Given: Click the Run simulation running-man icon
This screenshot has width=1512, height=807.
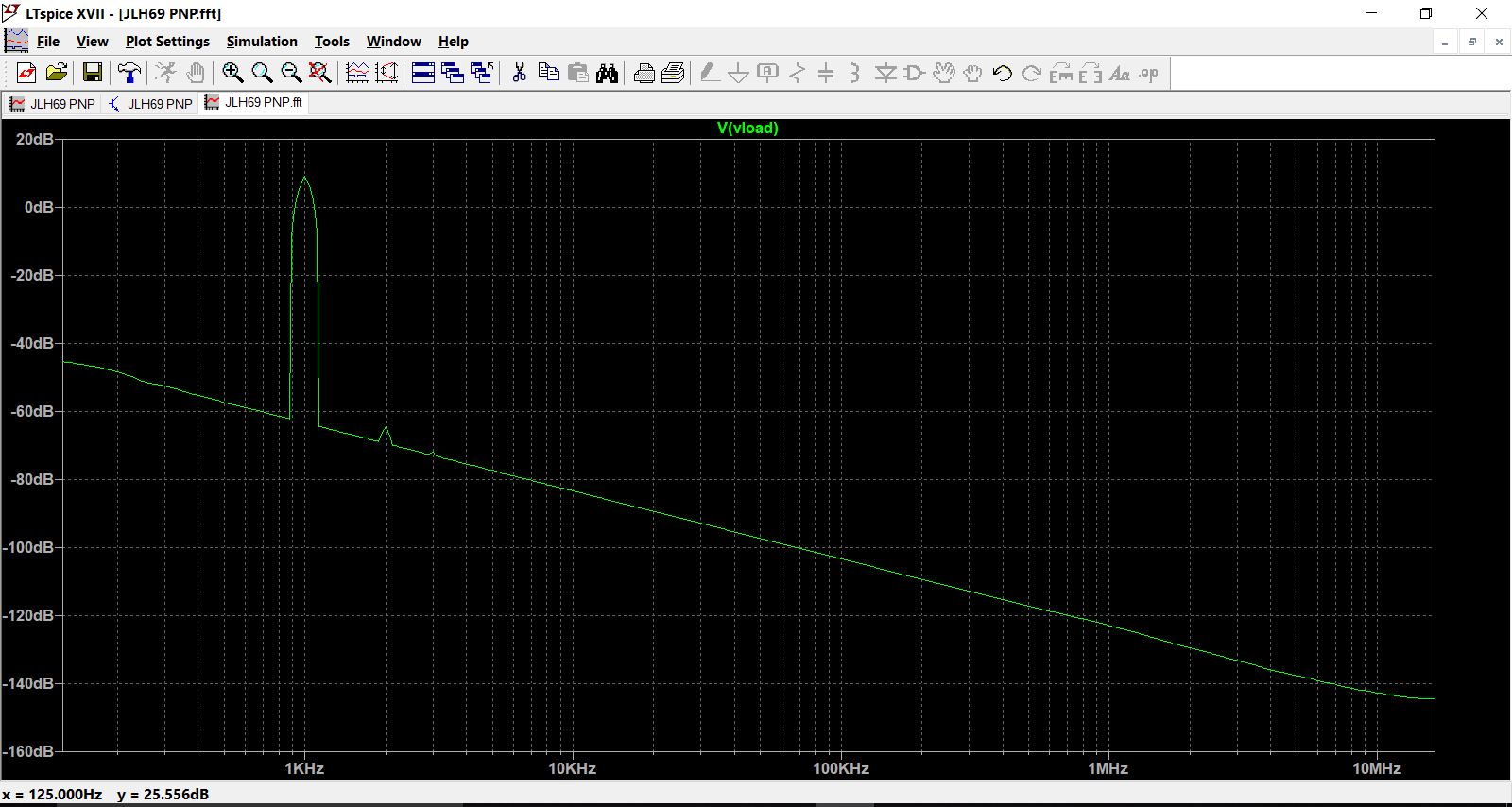Looking at the screenshot, I should coord(165,73).
